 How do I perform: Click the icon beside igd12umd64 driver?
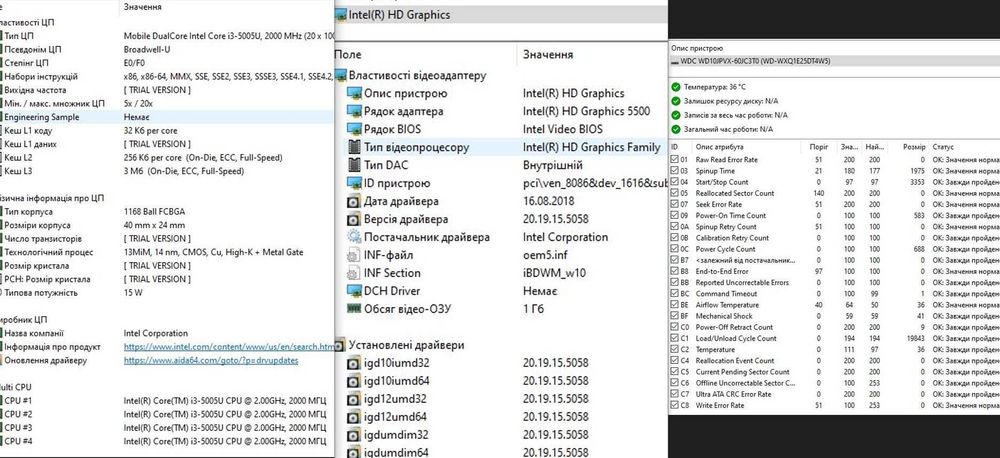point(354,417)
